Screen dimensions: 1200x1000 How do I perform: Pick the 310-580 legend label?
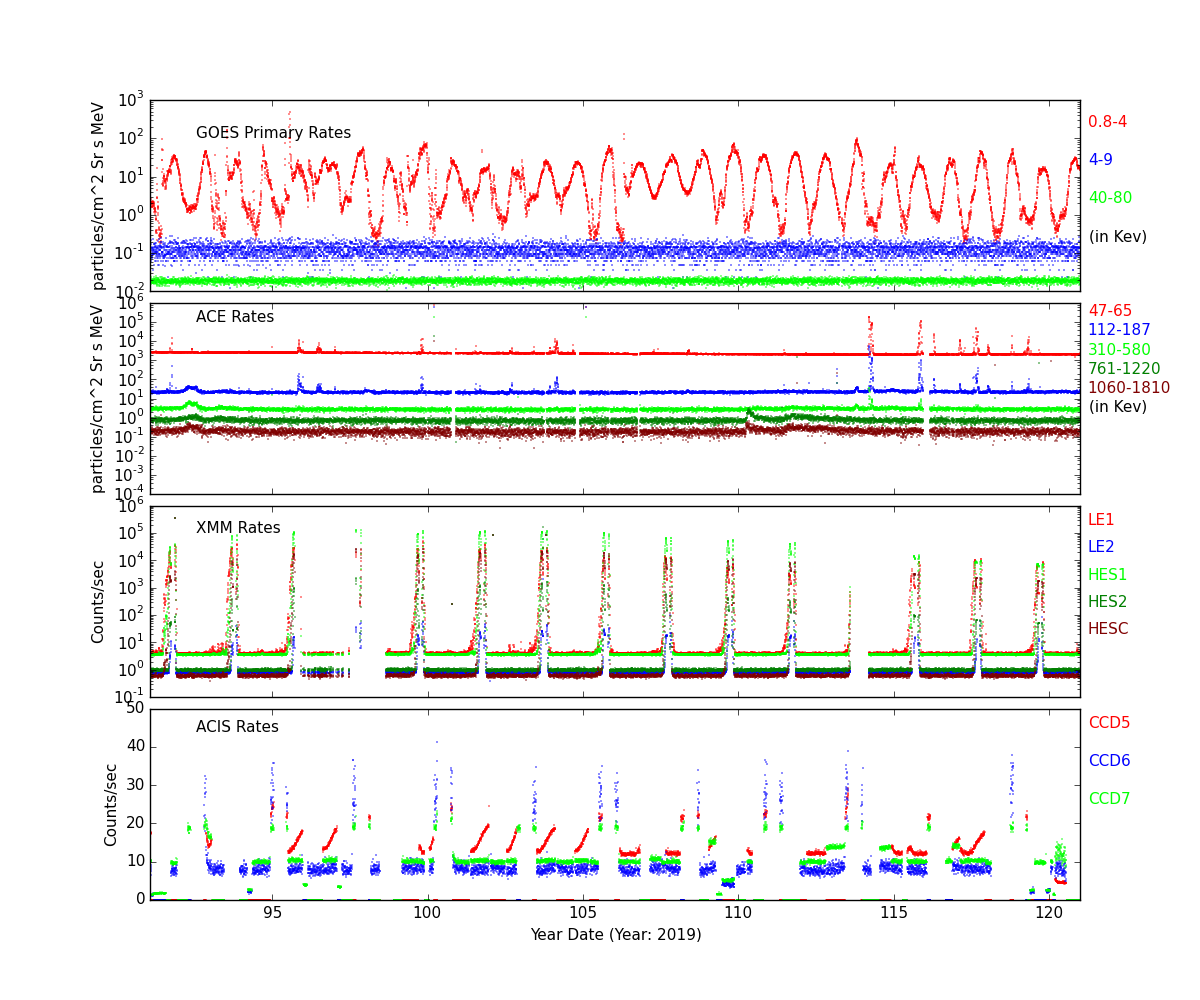[1119, 350]
